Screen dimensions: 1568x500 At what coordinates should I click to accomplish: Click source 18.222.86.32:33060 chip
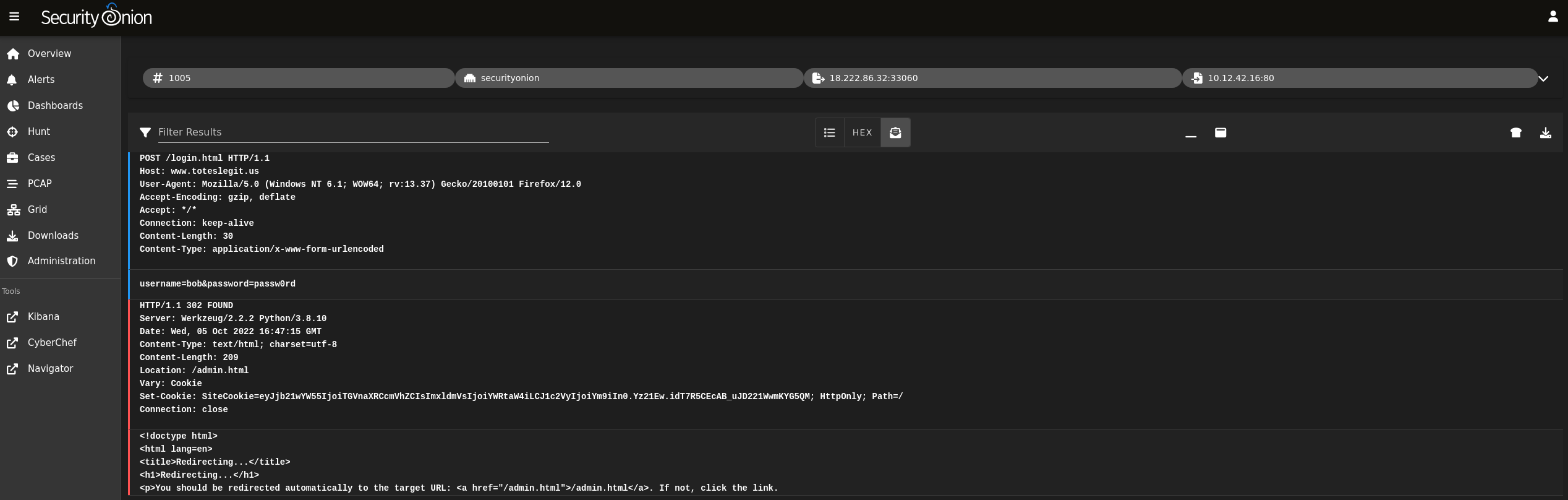pos(992,78)
